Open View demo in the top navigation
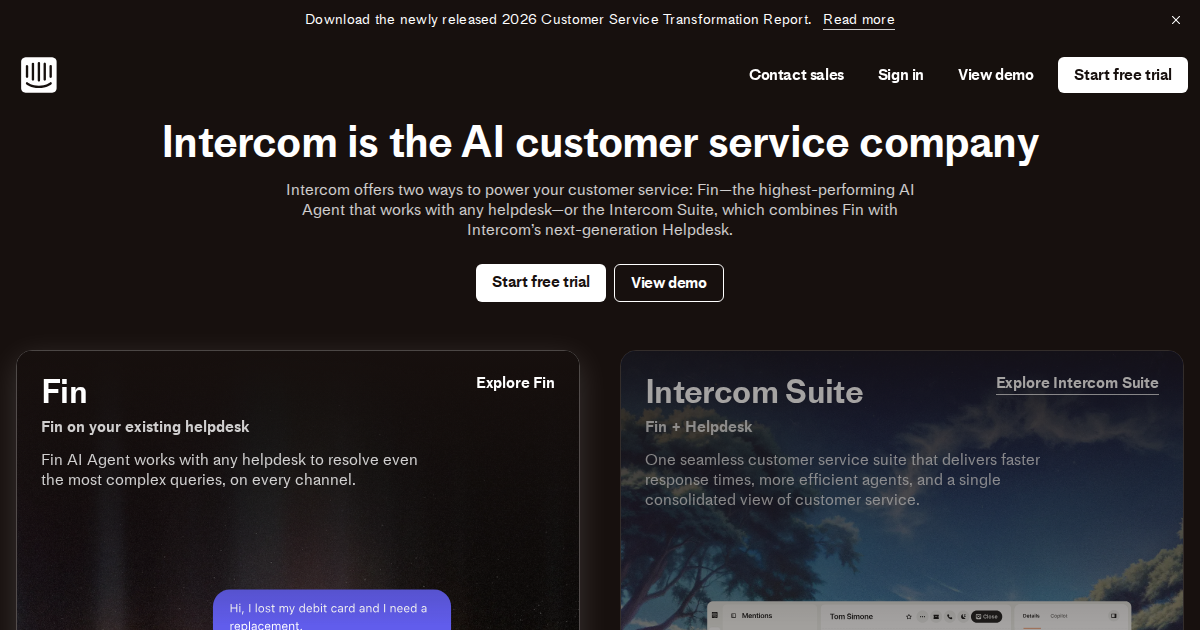This screenshot has width=1200, height=630. pyautogui.click(x=996, y=75)
